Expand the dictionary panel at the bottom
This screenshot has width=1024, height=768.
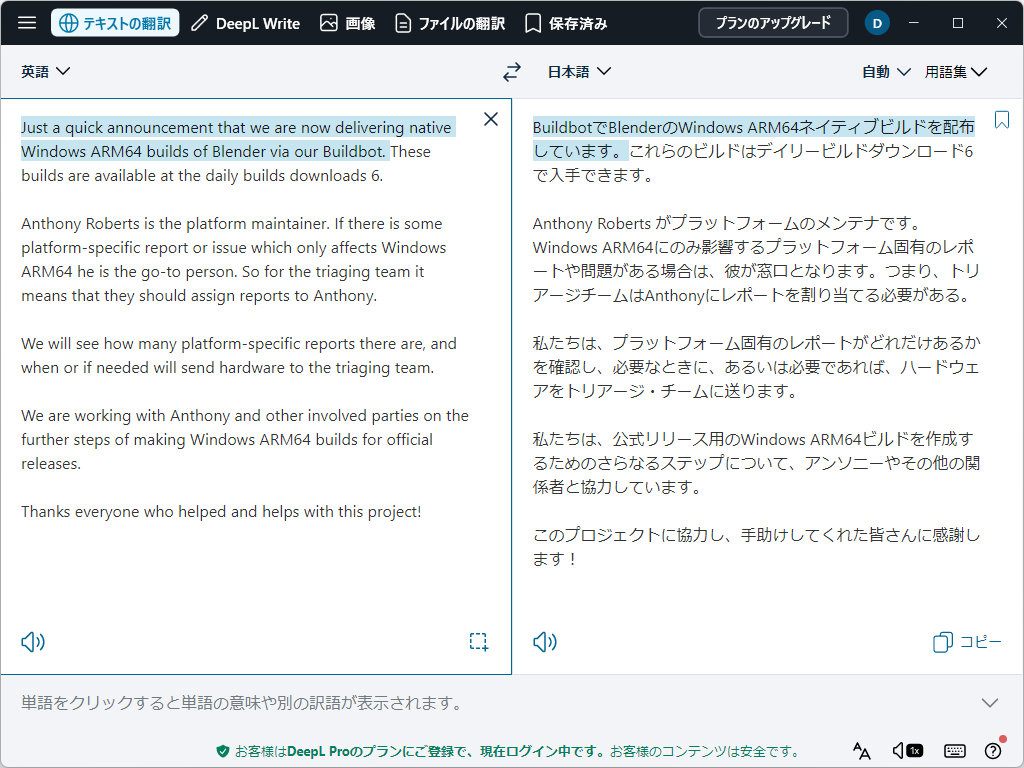(989, 702)
